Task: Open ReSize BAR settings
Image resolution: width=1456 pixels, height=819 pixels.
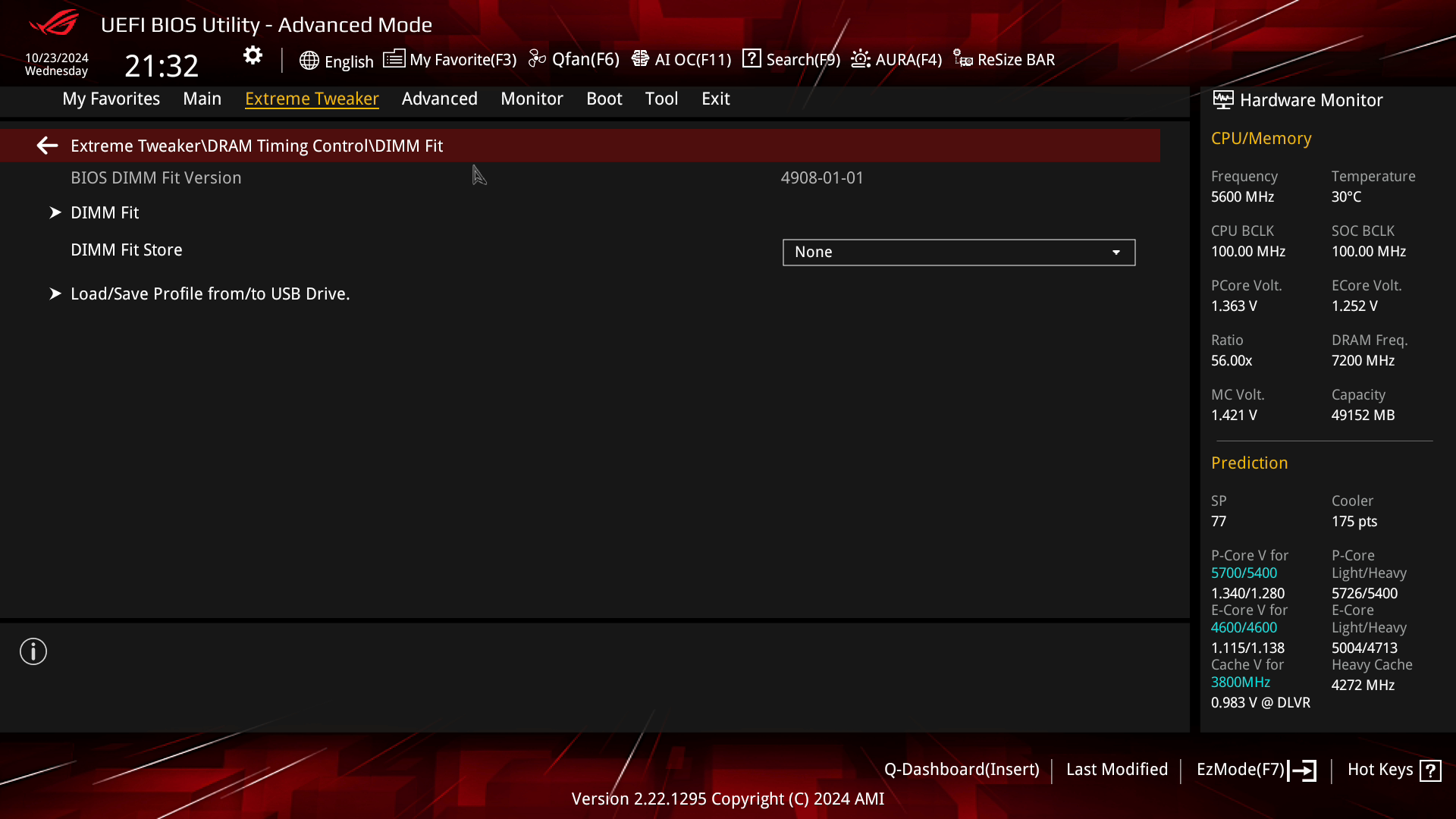Action: pos(1003,59)
